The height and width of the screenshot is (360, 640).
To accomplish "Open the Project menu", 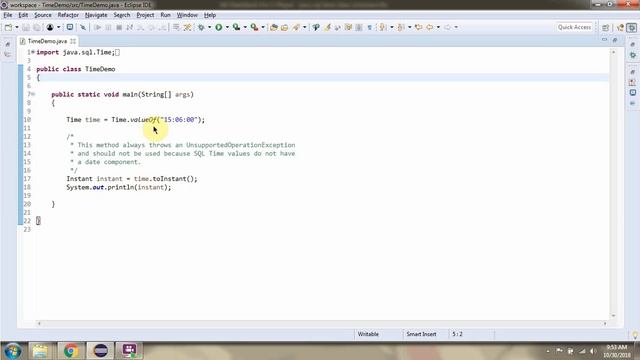I will click(x=145, y=15).
